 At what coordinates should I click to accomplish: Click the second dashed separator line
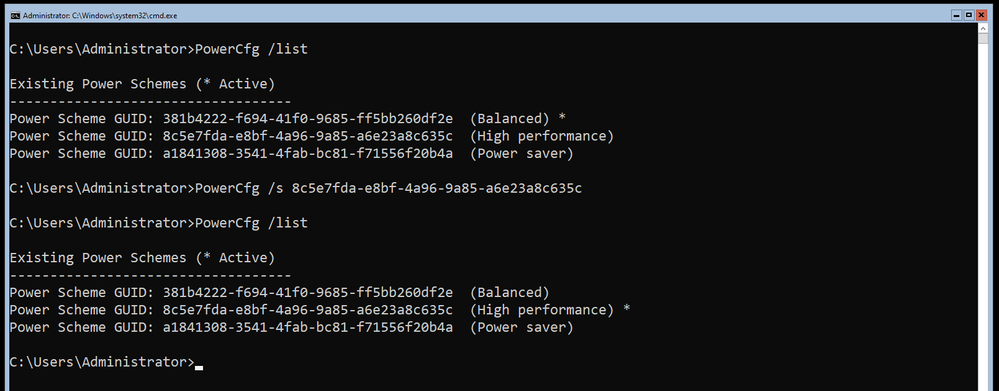click(150, 276)
